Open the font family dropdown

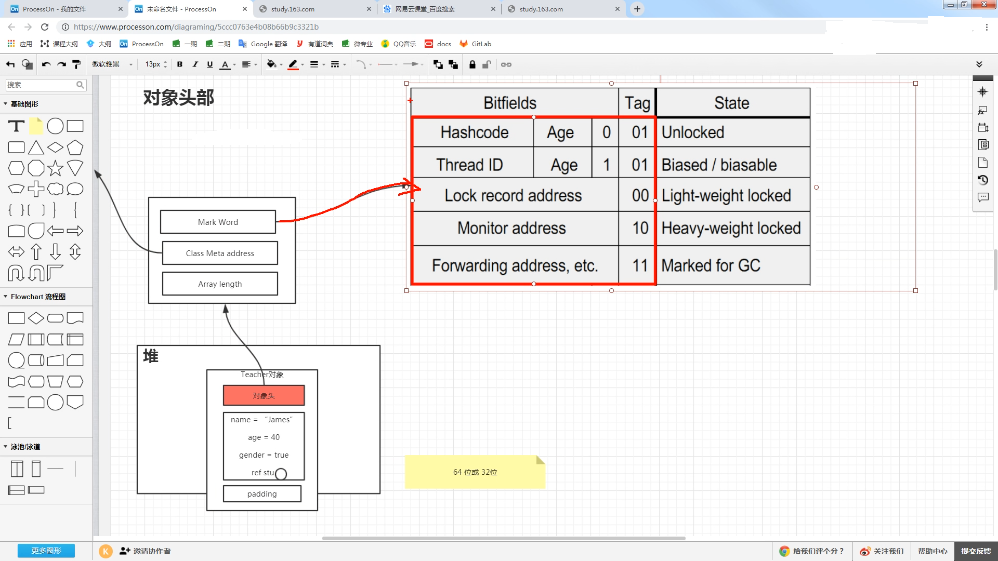[112, 64]
